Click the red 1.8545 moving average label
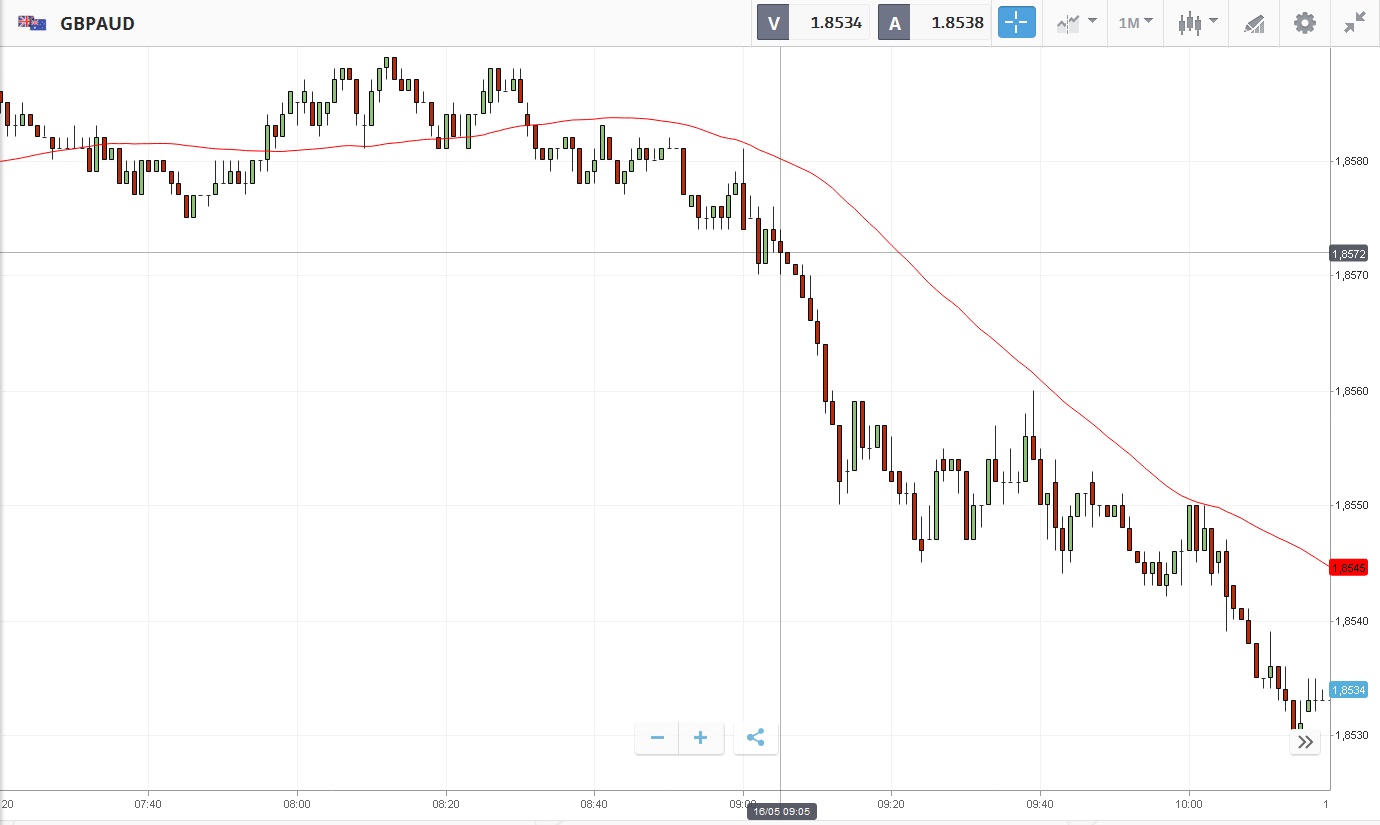 tap(1349, 568)
